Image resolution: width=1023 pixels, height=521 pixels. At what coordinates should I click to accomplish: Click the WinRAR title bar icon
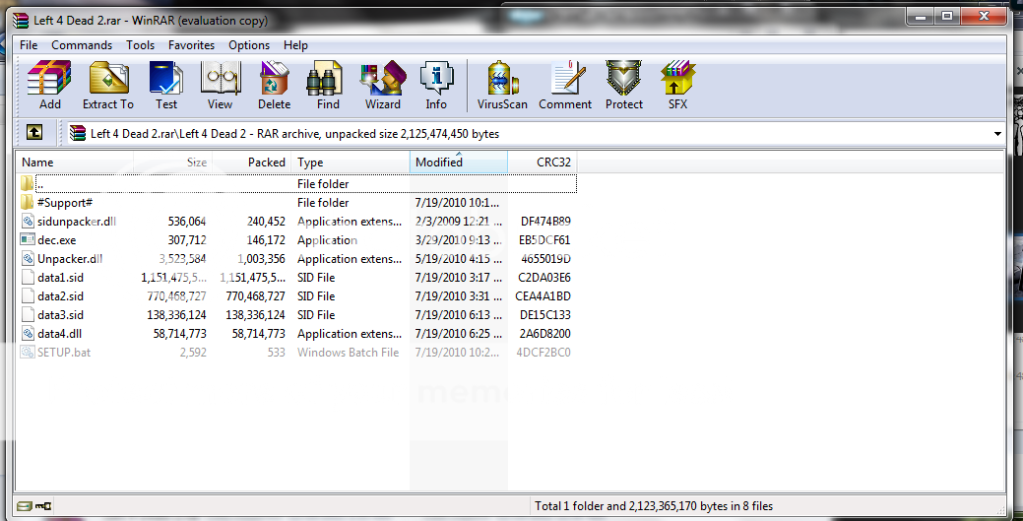[x=23, y=20]
